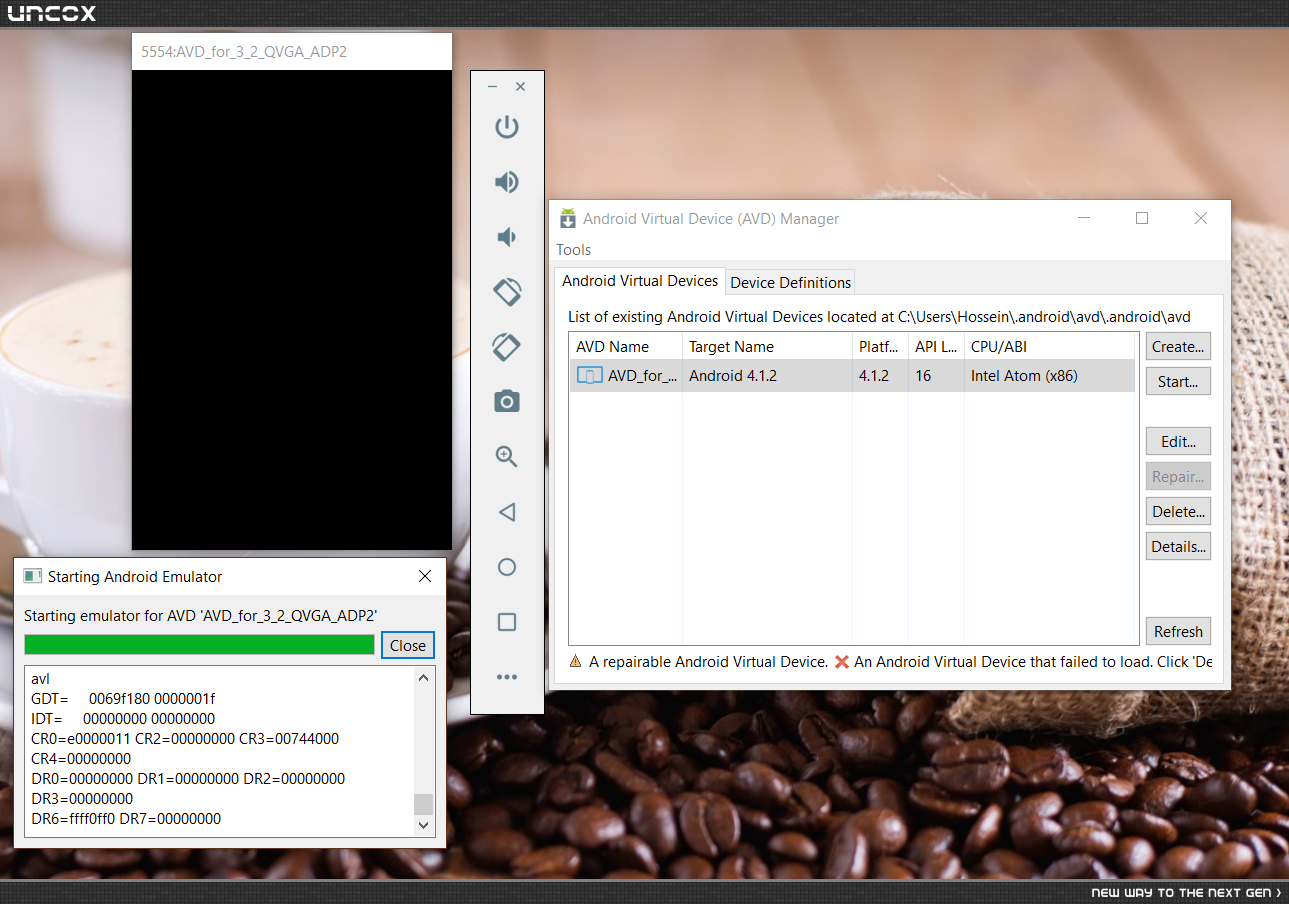Image resolution: width=1289 pixels, height=904 pixels.
Task: Tap the emulator Overview square button
Action: pyautogui.click(x=507, y=622)
